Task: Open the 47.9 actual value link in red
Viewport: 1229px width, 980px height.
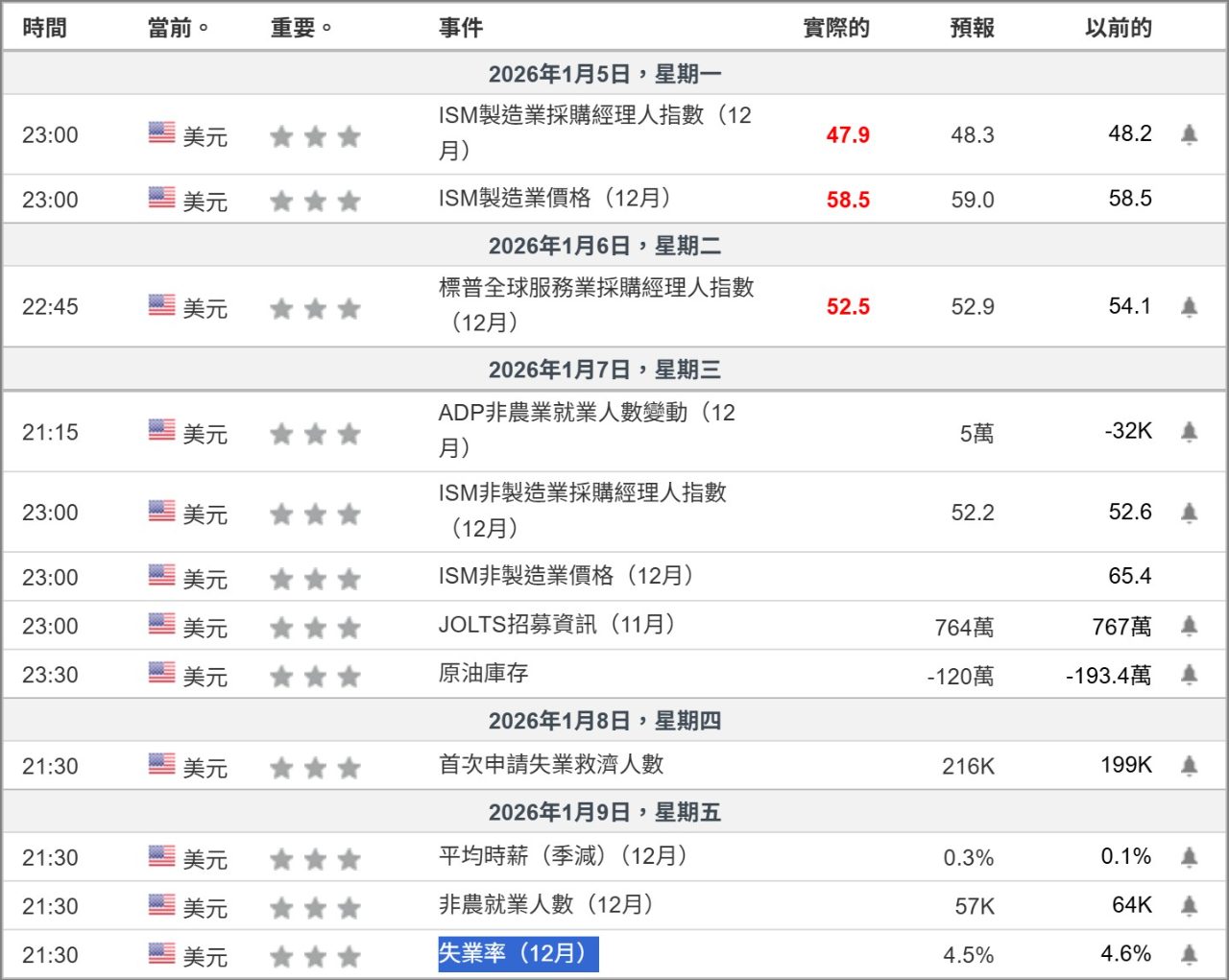Action: coord(847,135)
